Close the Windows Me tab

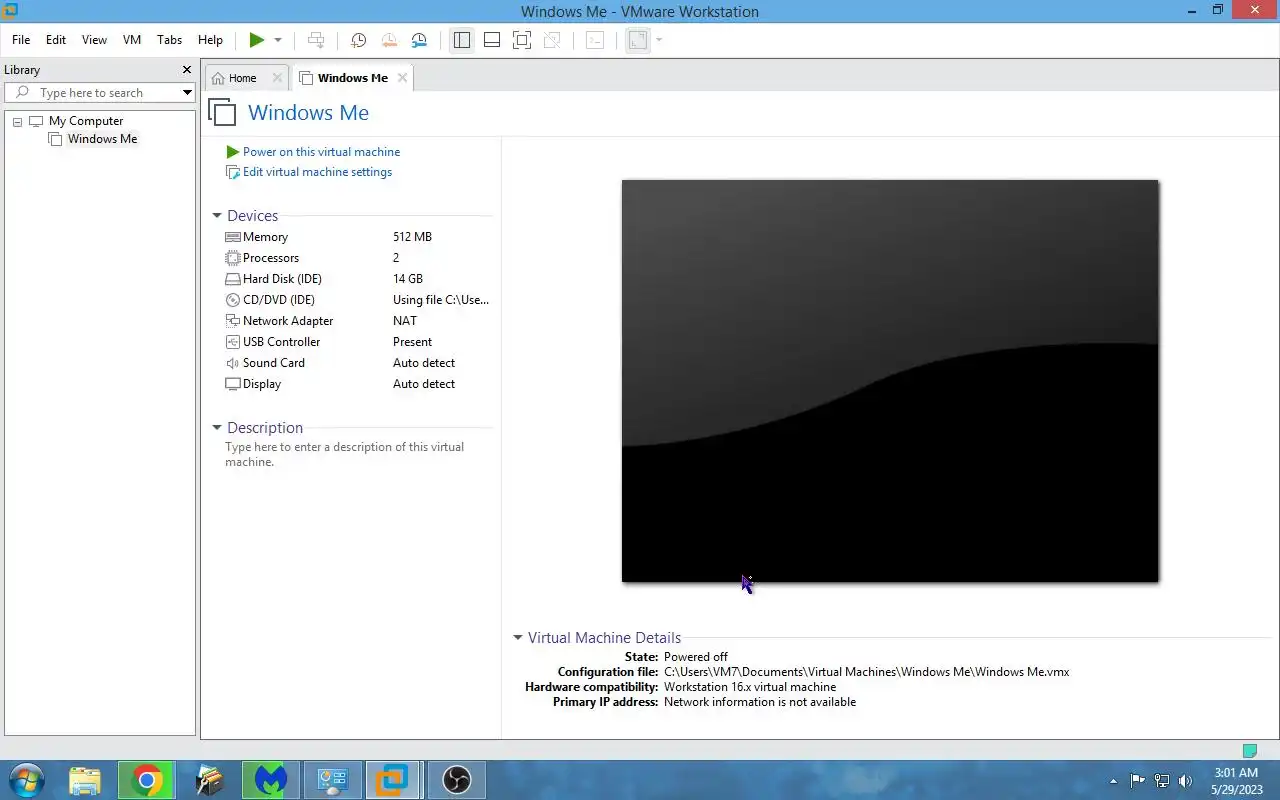402,78
